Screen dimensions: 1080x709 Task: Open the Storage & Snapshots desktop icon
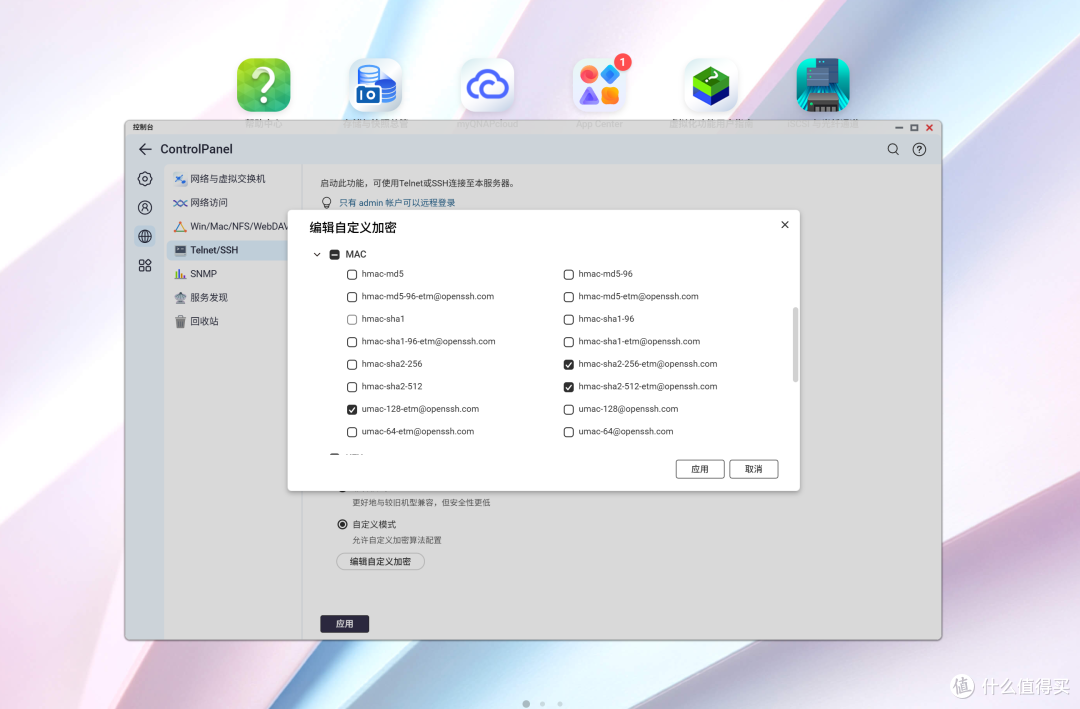(375, 85)
